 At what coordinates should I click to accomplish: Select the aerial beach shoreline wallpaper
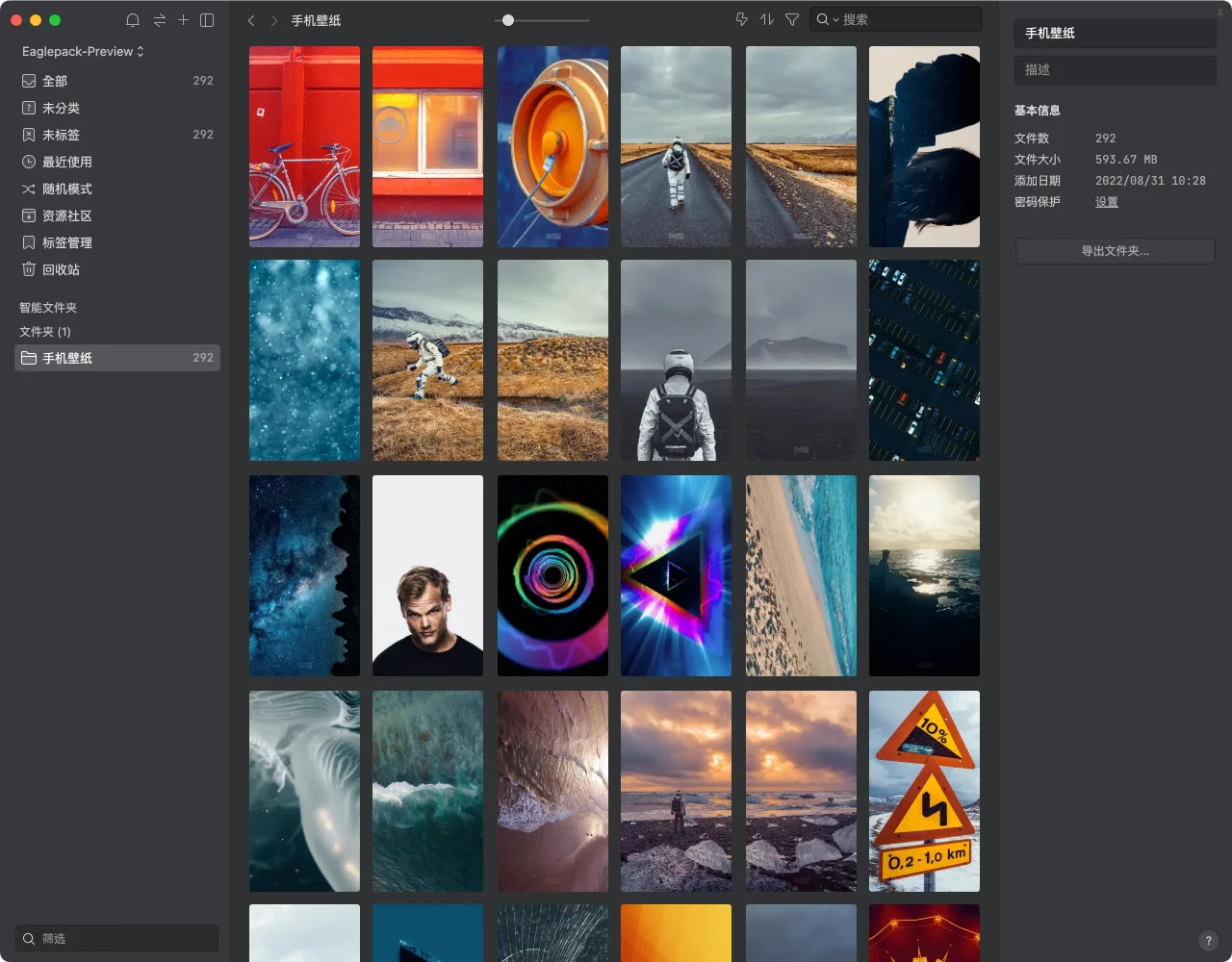coord(801,575)
